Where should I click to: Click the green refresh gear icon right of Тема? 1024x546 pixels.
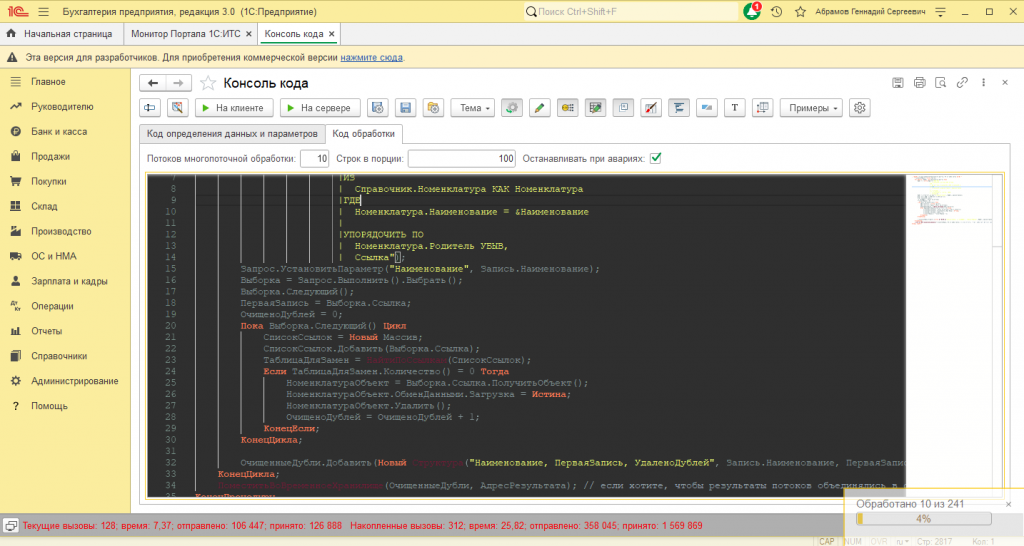coord(512,108)
